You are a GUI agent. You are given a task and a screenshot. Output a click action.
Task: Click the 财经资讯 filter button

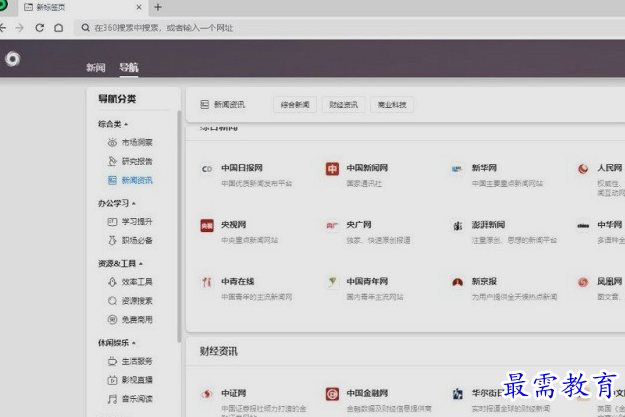[344, 105]
